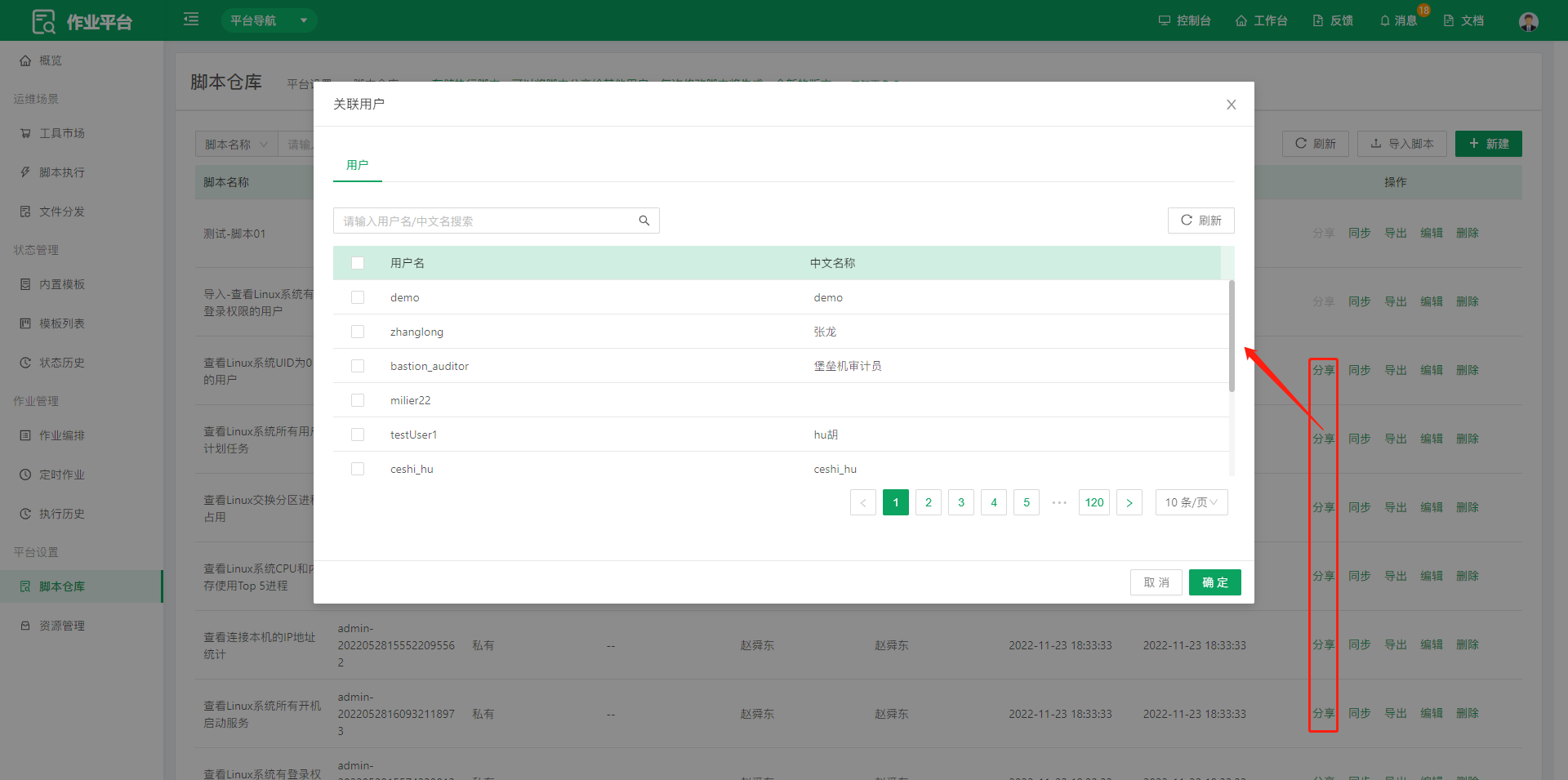1568x780 pixels.
Task: Refresh the user list in dialog
Action: pos(1200,221)
